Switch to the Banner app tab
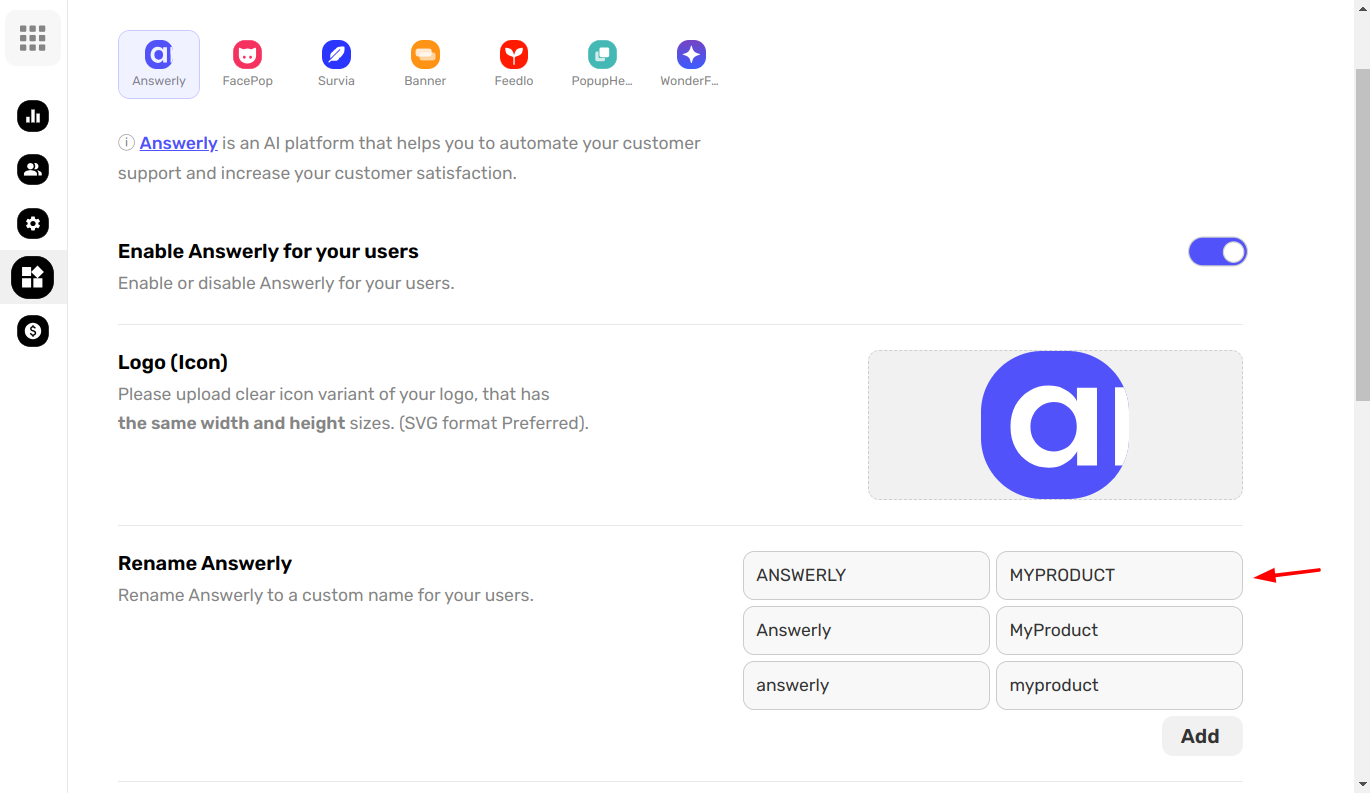 (425, 64)
